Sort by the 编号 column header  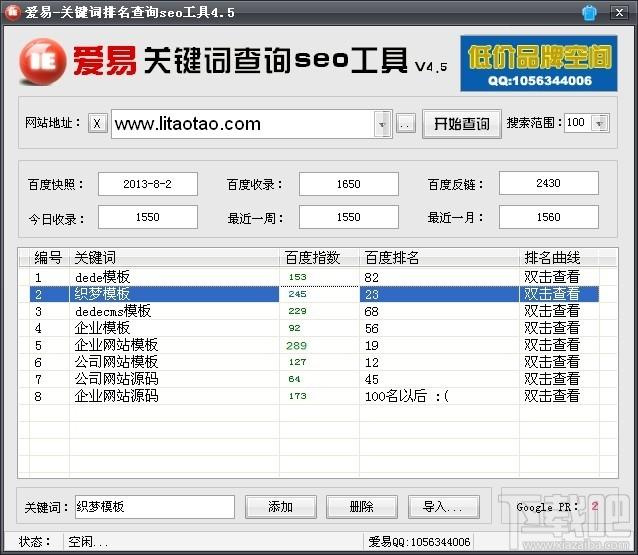49,258
